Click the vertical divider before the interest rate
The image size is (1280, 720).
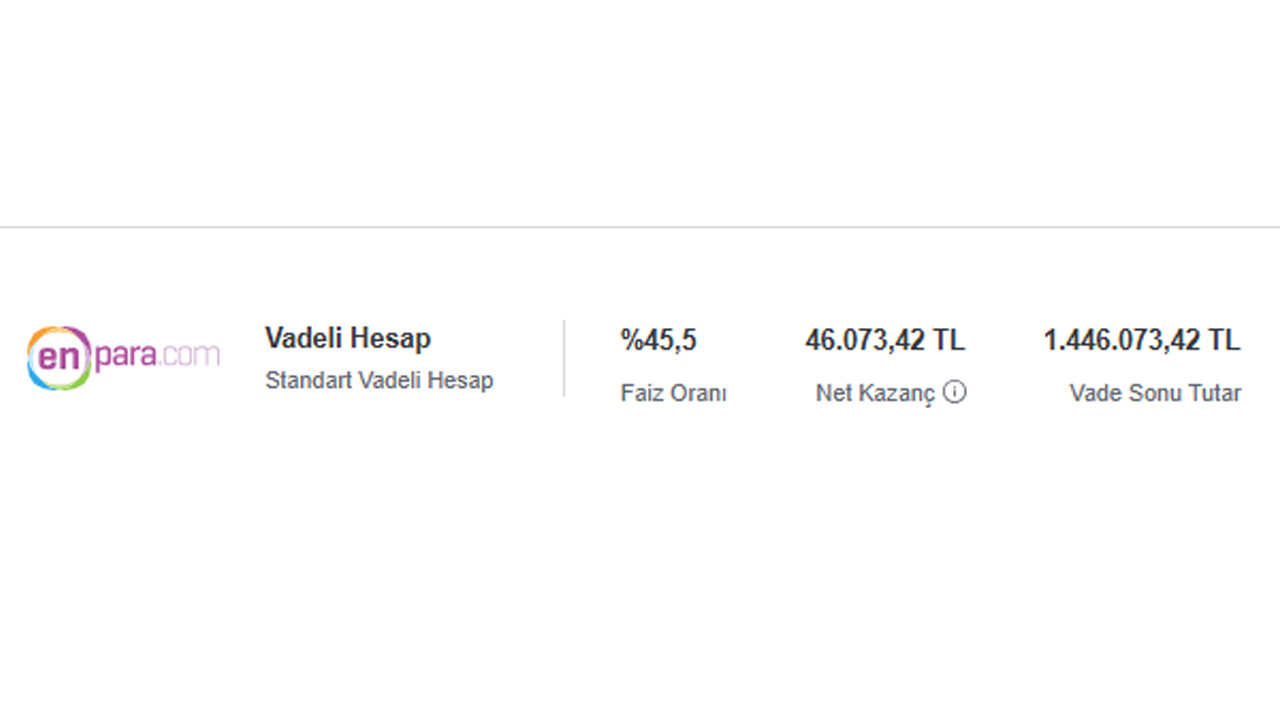[x=564, y=358]
